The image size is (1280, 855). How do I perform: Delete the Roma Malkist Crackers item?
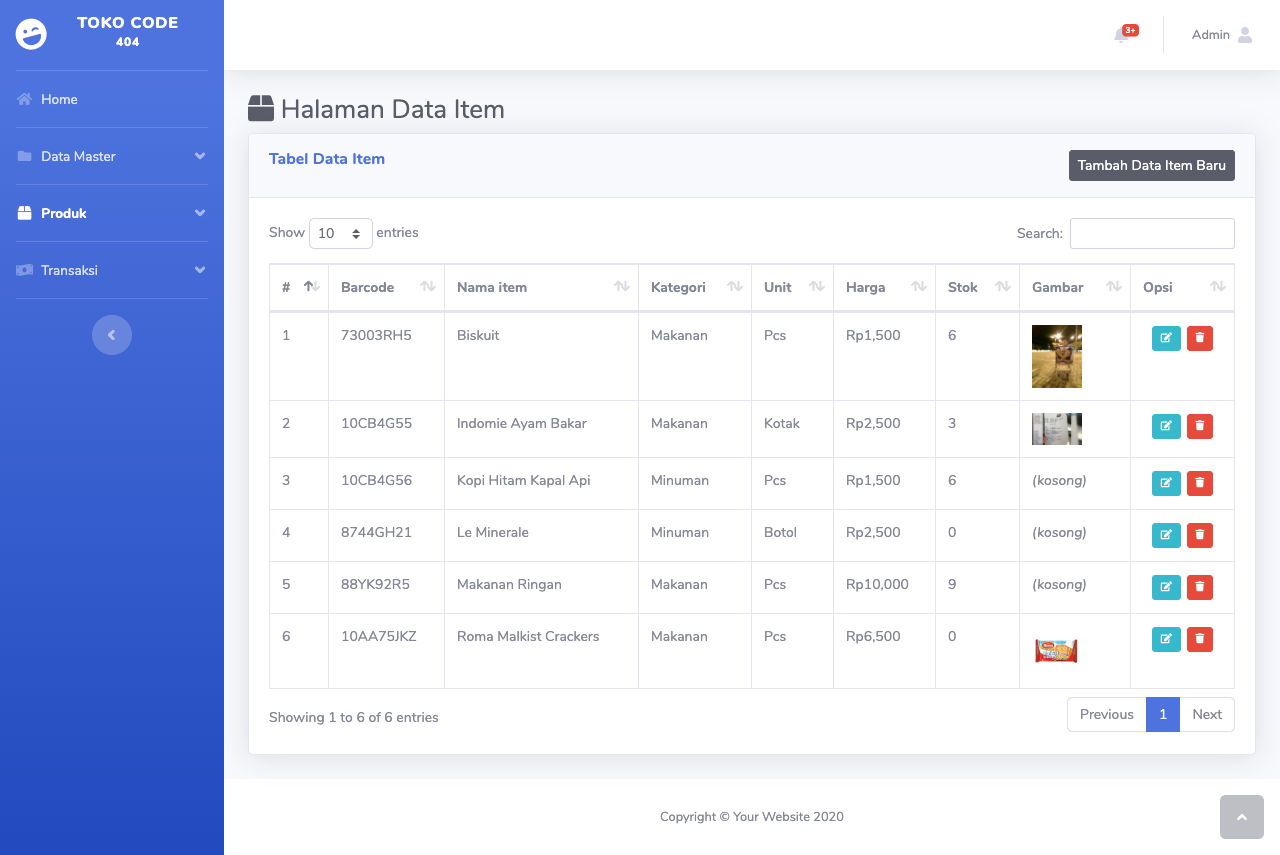click(x=1200, y=639)
